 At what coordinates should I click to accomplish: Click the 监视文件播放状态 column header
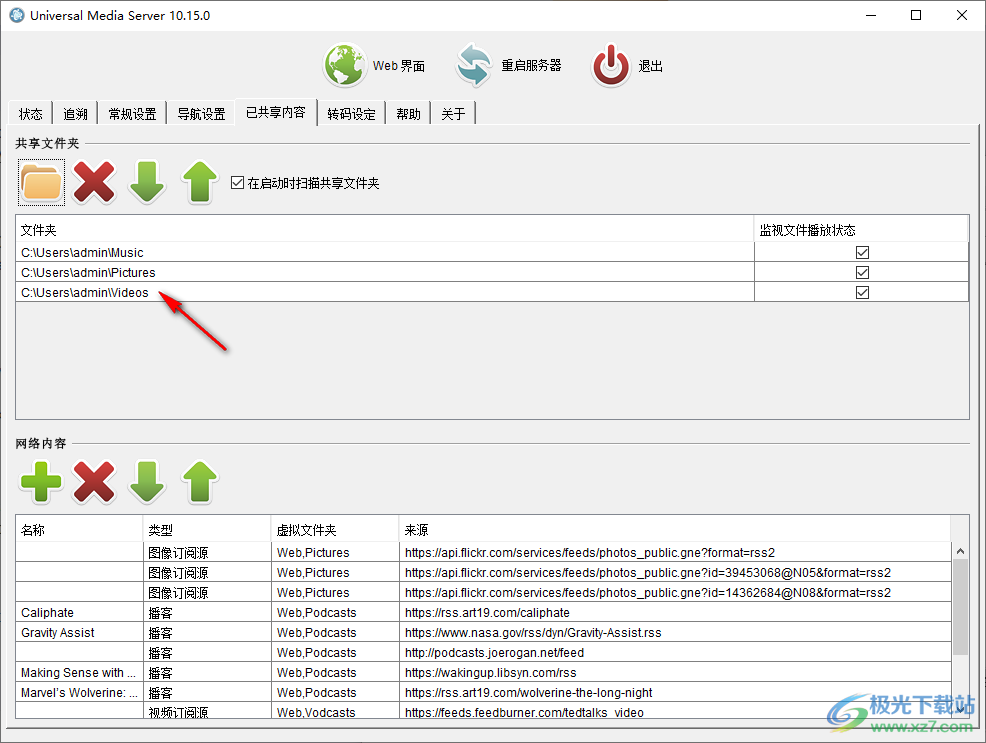(x=861, y=230)
